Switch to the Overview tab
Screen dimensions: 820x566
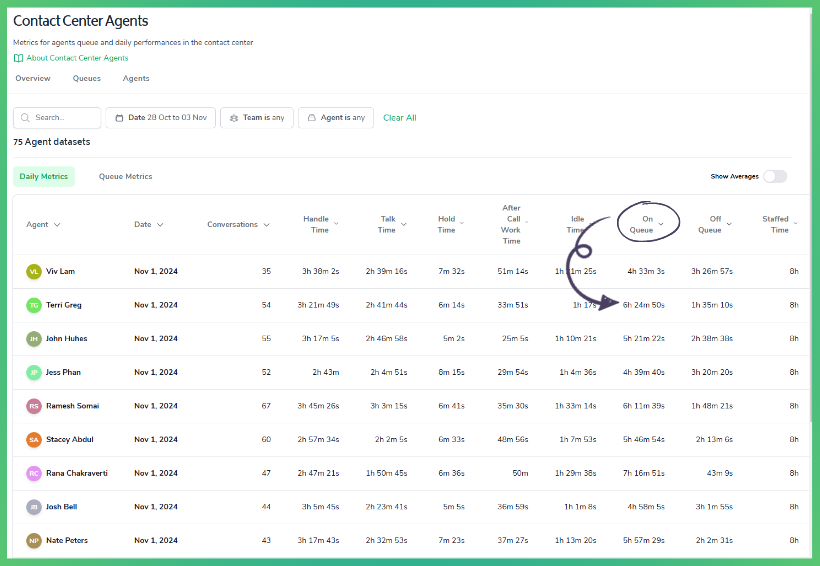(x=33, y=78)
